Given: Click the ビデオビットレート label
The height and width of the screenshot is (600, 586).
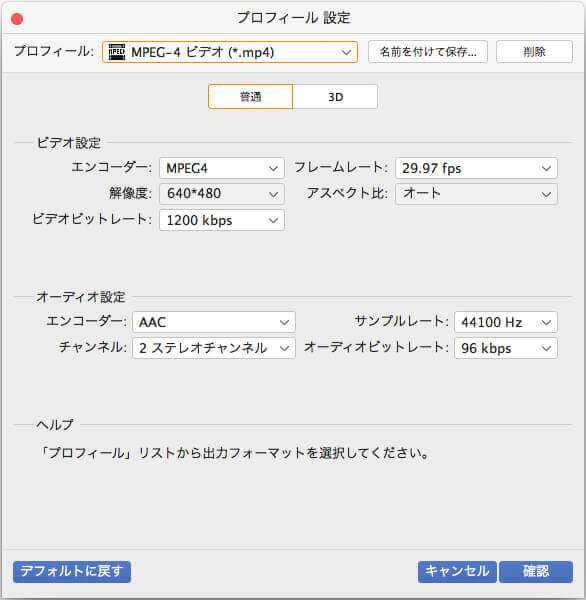Looking at the screenshot, I should click(x=92, y=219).
